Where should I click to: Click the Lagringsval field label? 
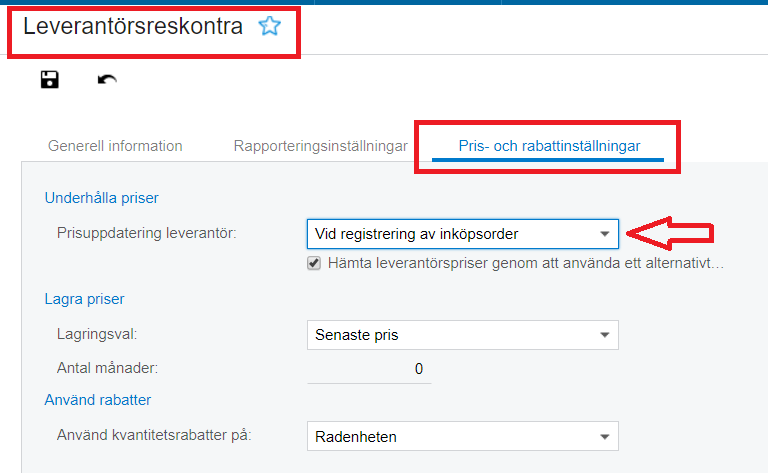pos(97,334)
